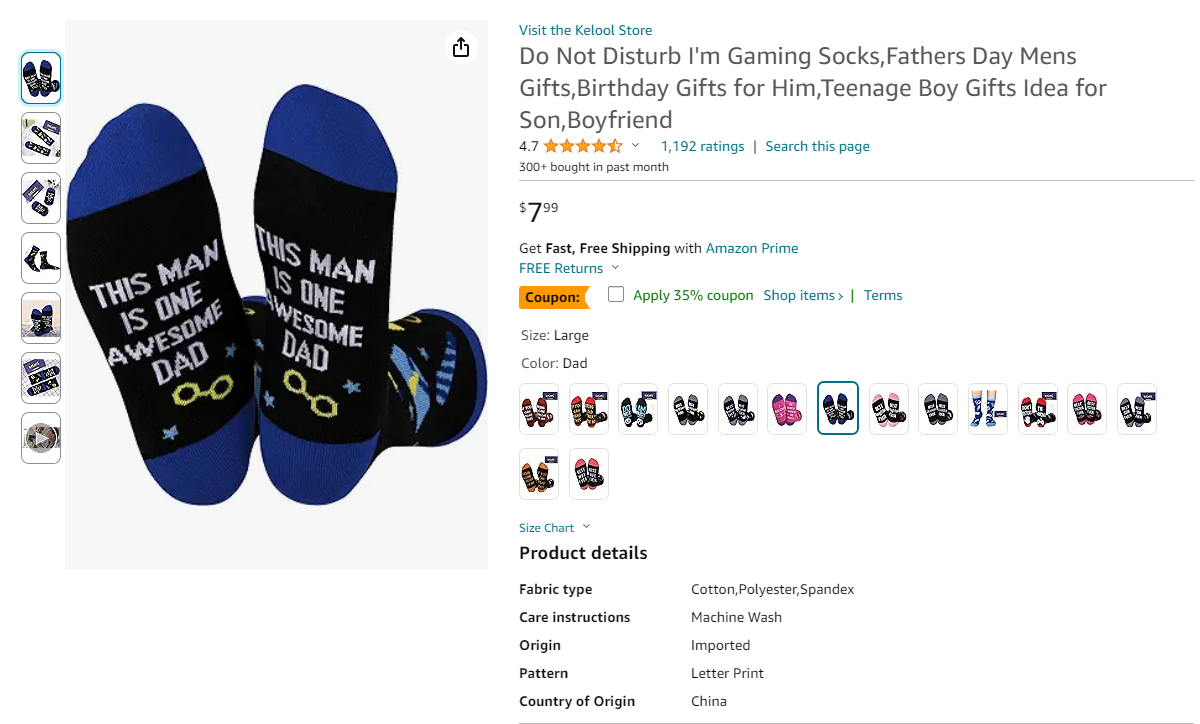Screen dimensions: 1200x724
Task: Open coupon Terms link
Action: click(x=883, y=295)
